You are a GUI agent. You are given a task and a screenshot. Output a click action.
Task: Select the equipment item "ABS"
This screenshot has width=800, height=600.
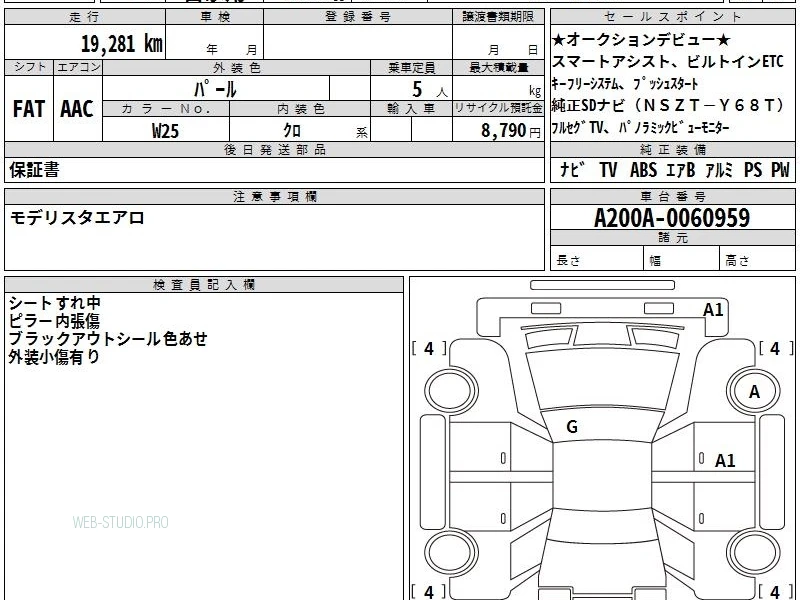643,169
